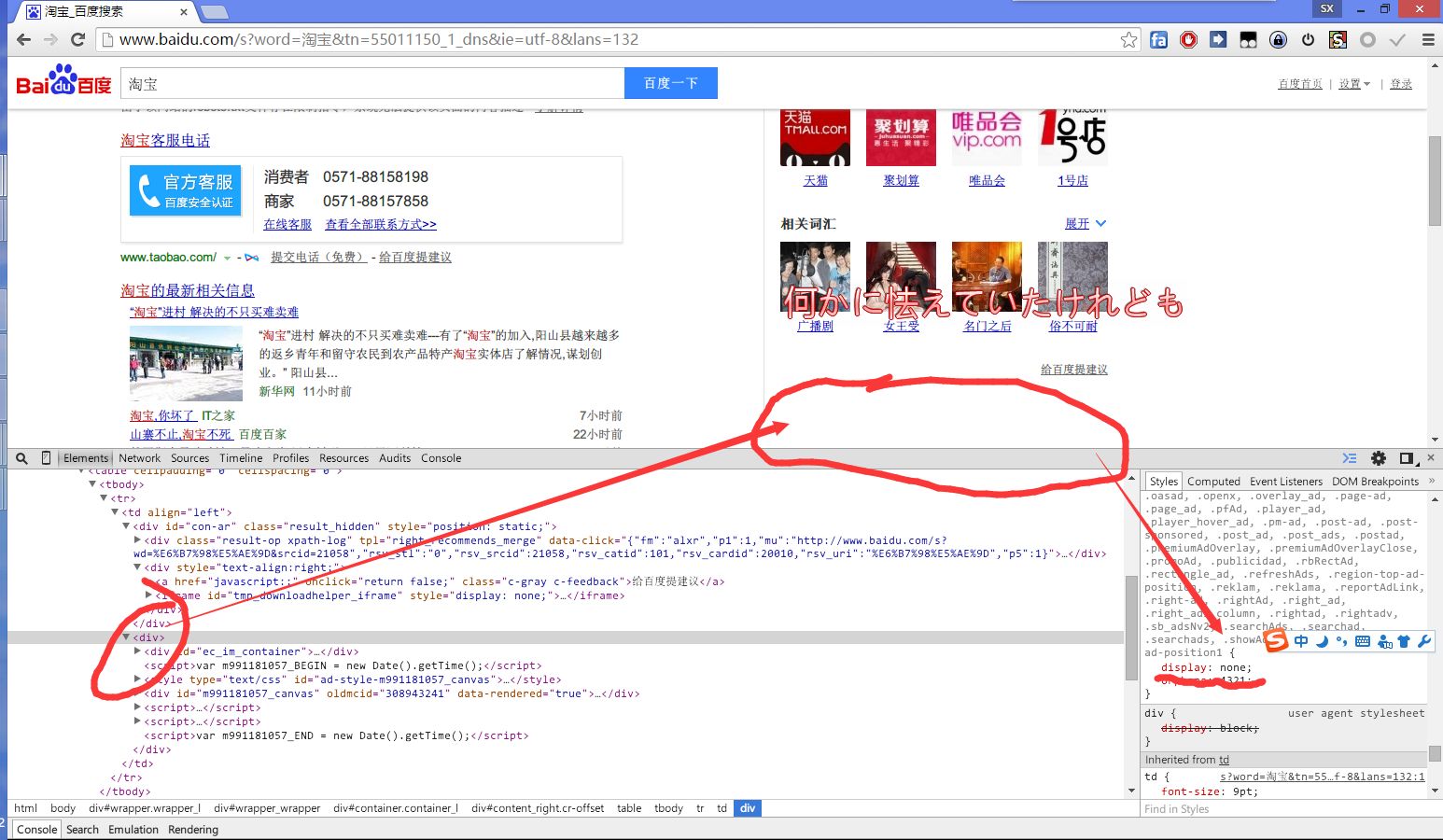Open the AdBlock stop-hand extension
The image size is (1443, 840).
[1188, 40]
